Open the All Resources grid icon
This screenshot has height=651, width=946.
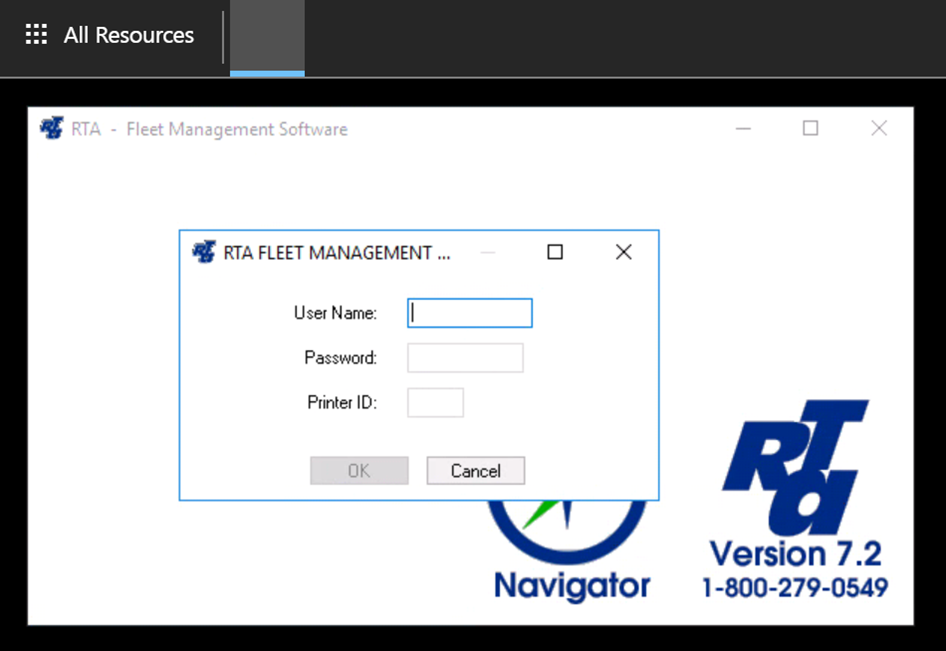pos(36,35)
